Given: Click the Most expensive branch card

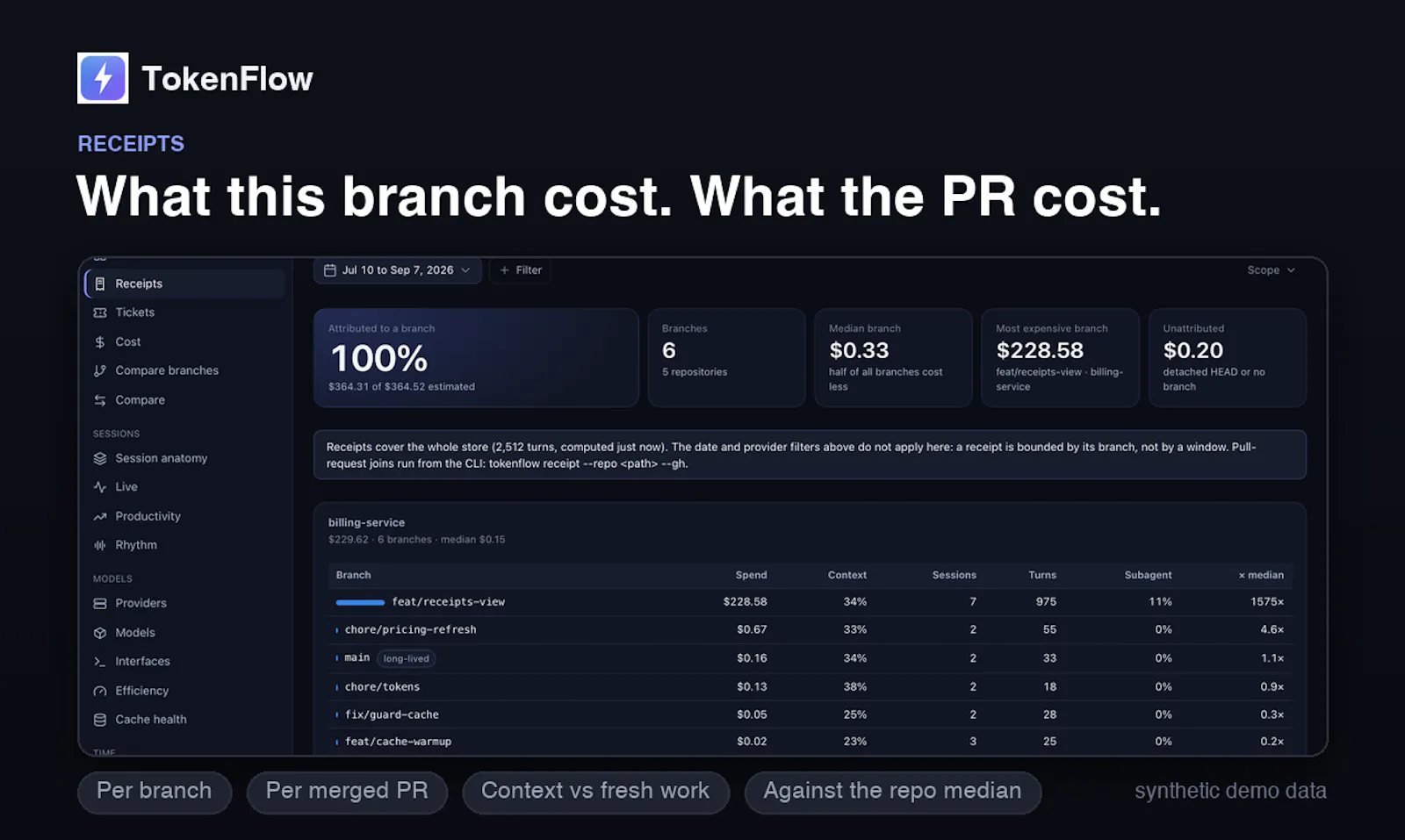Looking at the screenshot, I should click(x=1060, y=358).
